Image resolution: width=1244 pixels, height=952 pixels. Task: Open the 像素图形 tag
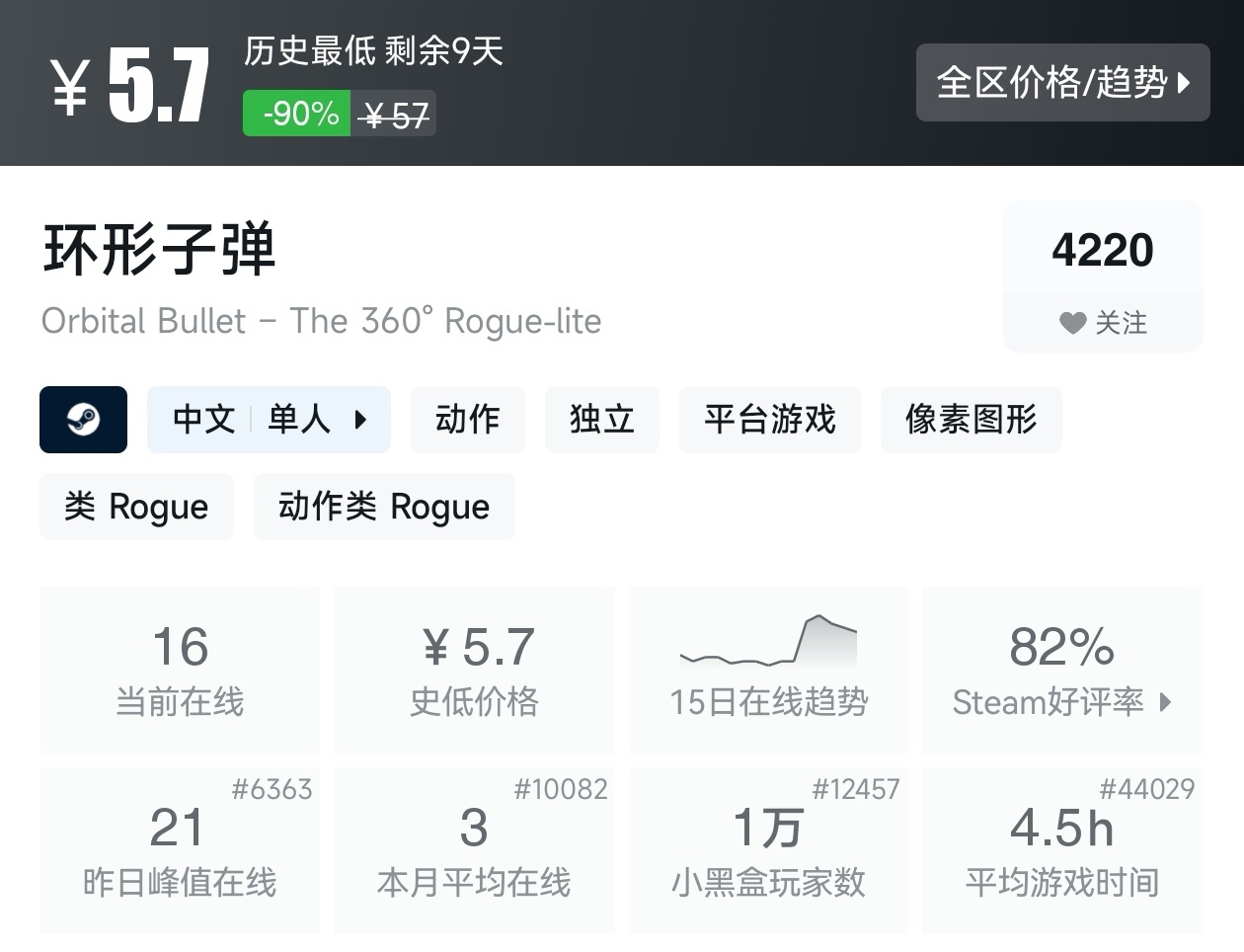(971, 420)
